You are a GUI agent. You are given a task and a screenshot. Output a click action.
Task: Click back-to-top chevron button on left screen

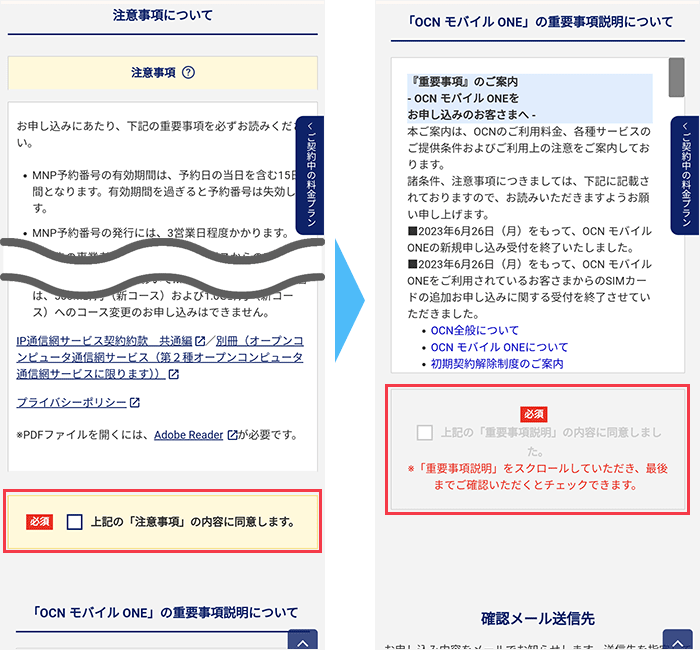(303, 640)
